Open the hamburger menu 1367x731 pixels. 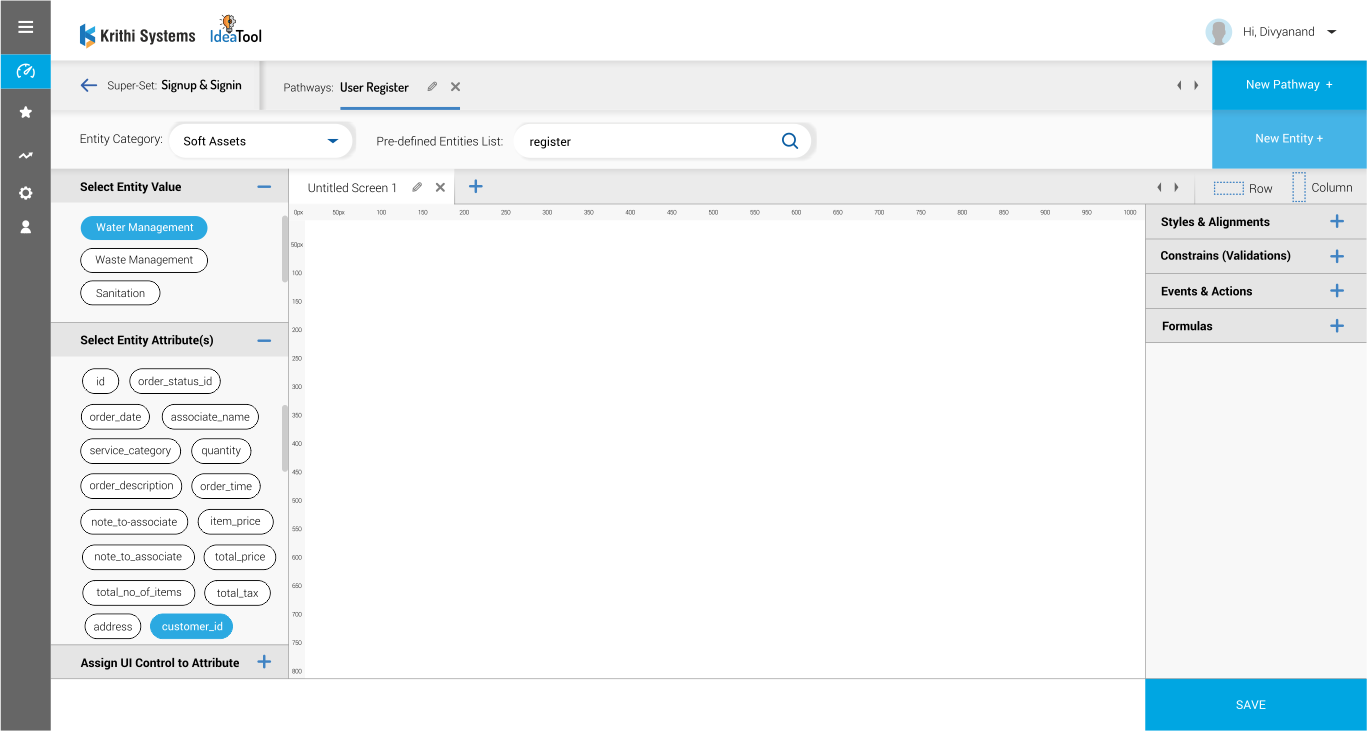click(x=26, y=27)
